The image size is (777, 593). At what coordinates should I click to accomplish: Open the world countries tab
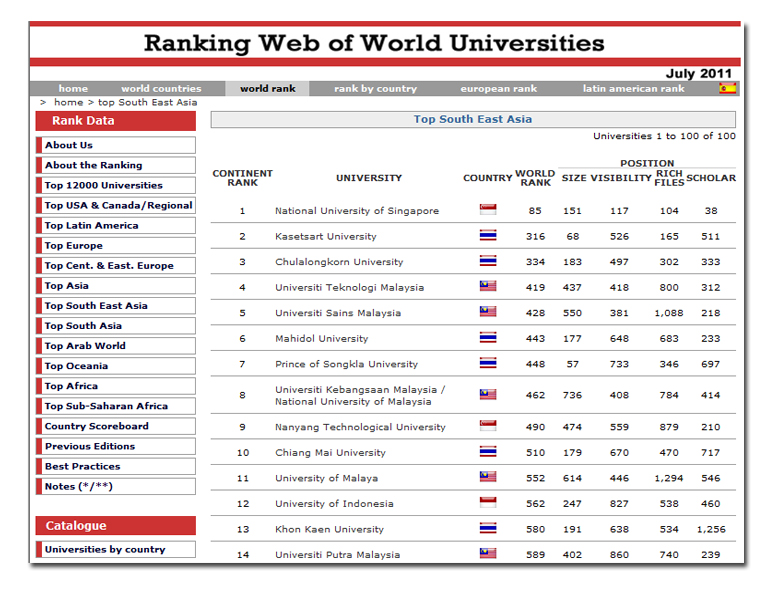(x=162, y=89)
